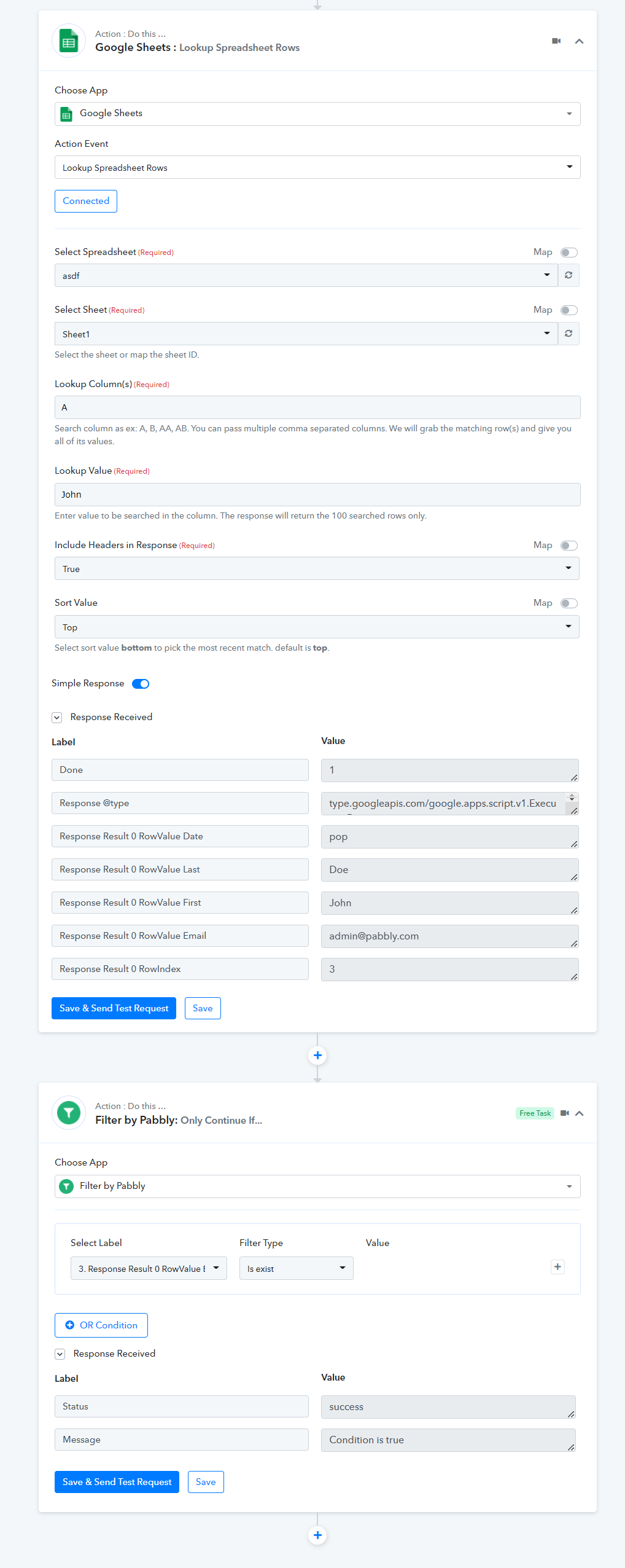
Task: Click the OR Condition button
Action: point(101,1325)
